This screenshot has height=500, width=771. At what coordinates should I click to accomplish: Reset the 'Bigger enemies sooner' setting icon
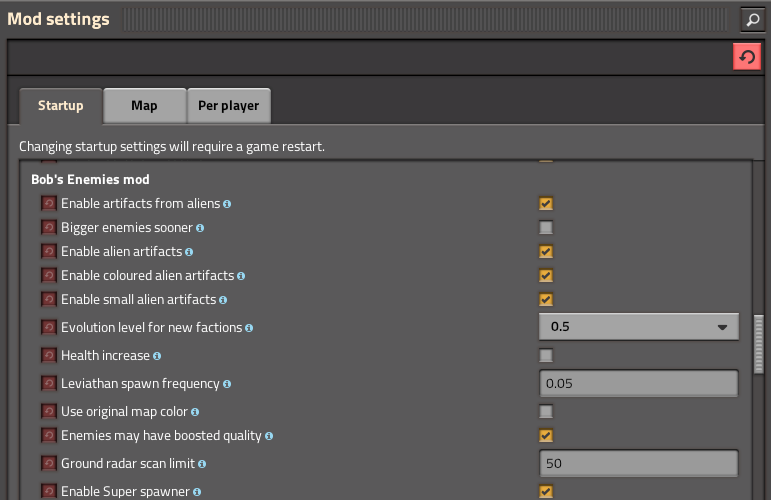pyautogui.click(x=48, y=228)
